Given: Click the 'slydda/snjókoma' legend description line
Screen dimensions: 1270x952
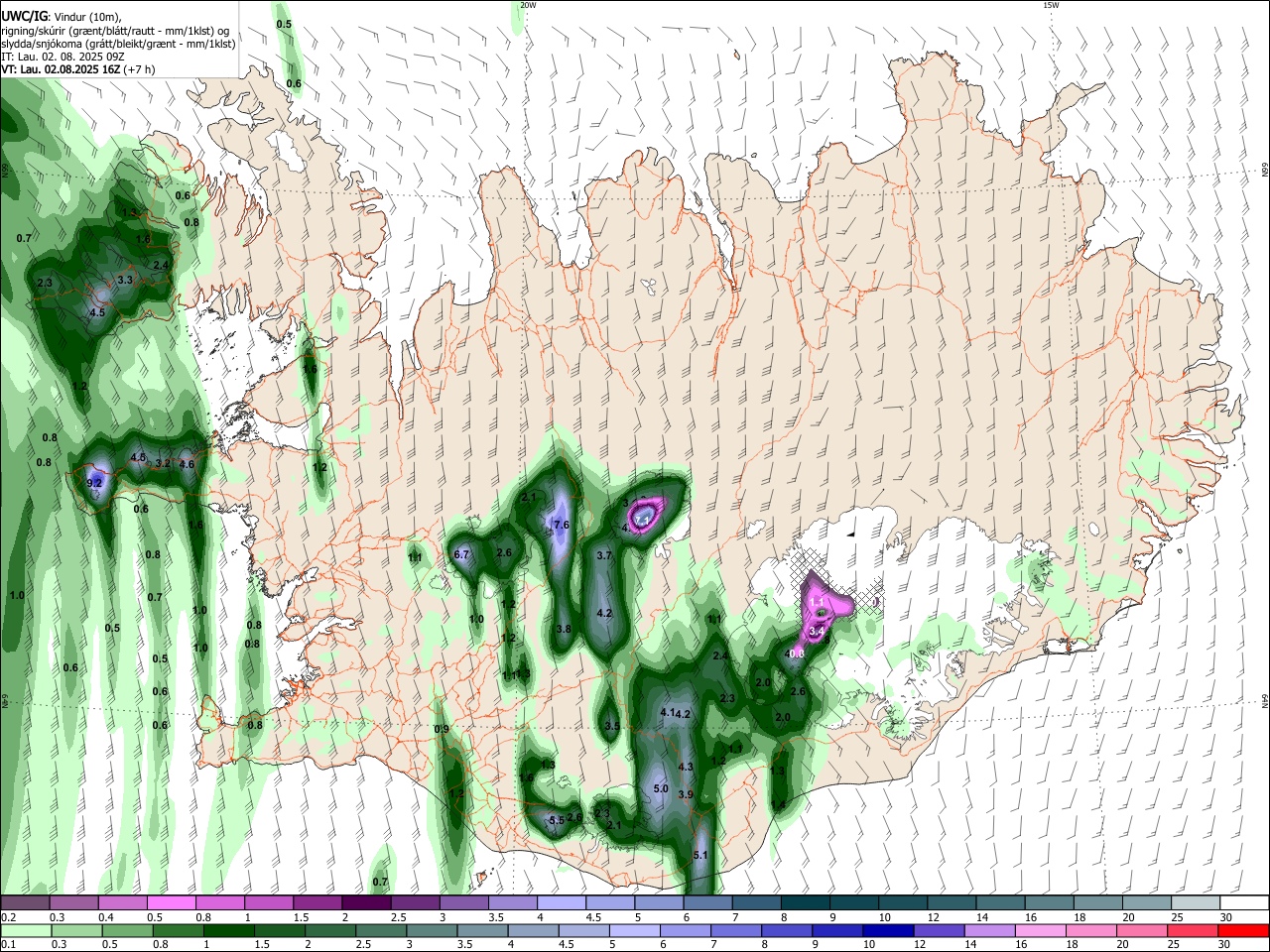Looking at the screenshot, I should tap(118, 44).
